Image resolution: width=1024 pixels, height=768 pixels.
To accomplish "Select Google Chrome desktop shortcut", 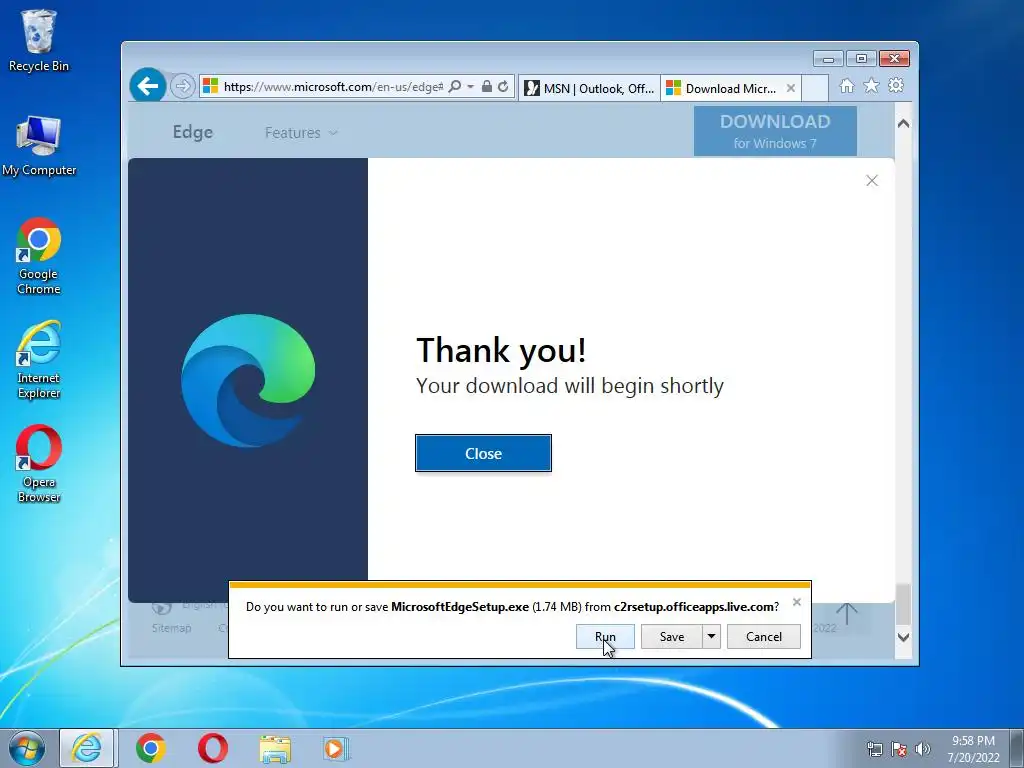I will pyautogui.click(x=39, y=256).
